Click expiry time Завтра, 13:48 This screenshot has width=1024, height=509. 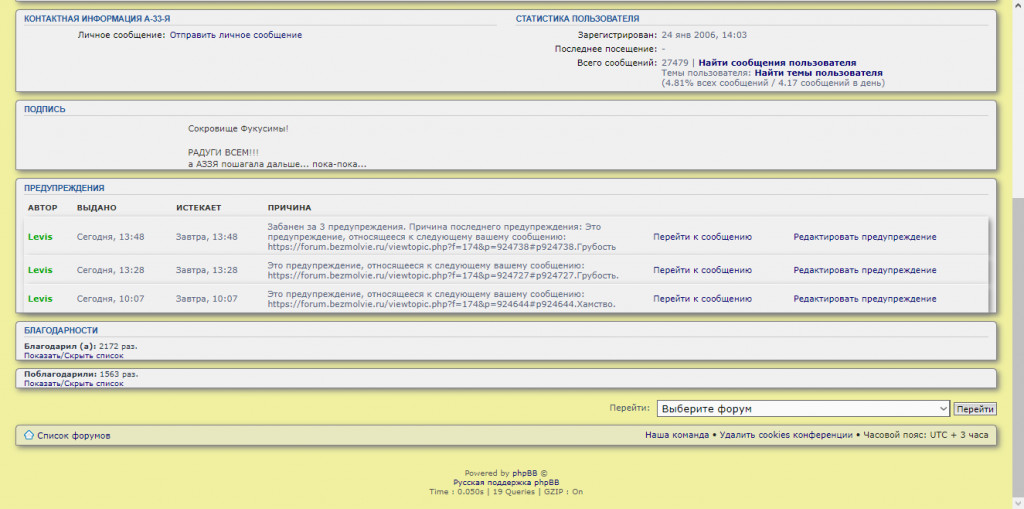[206, 237]
